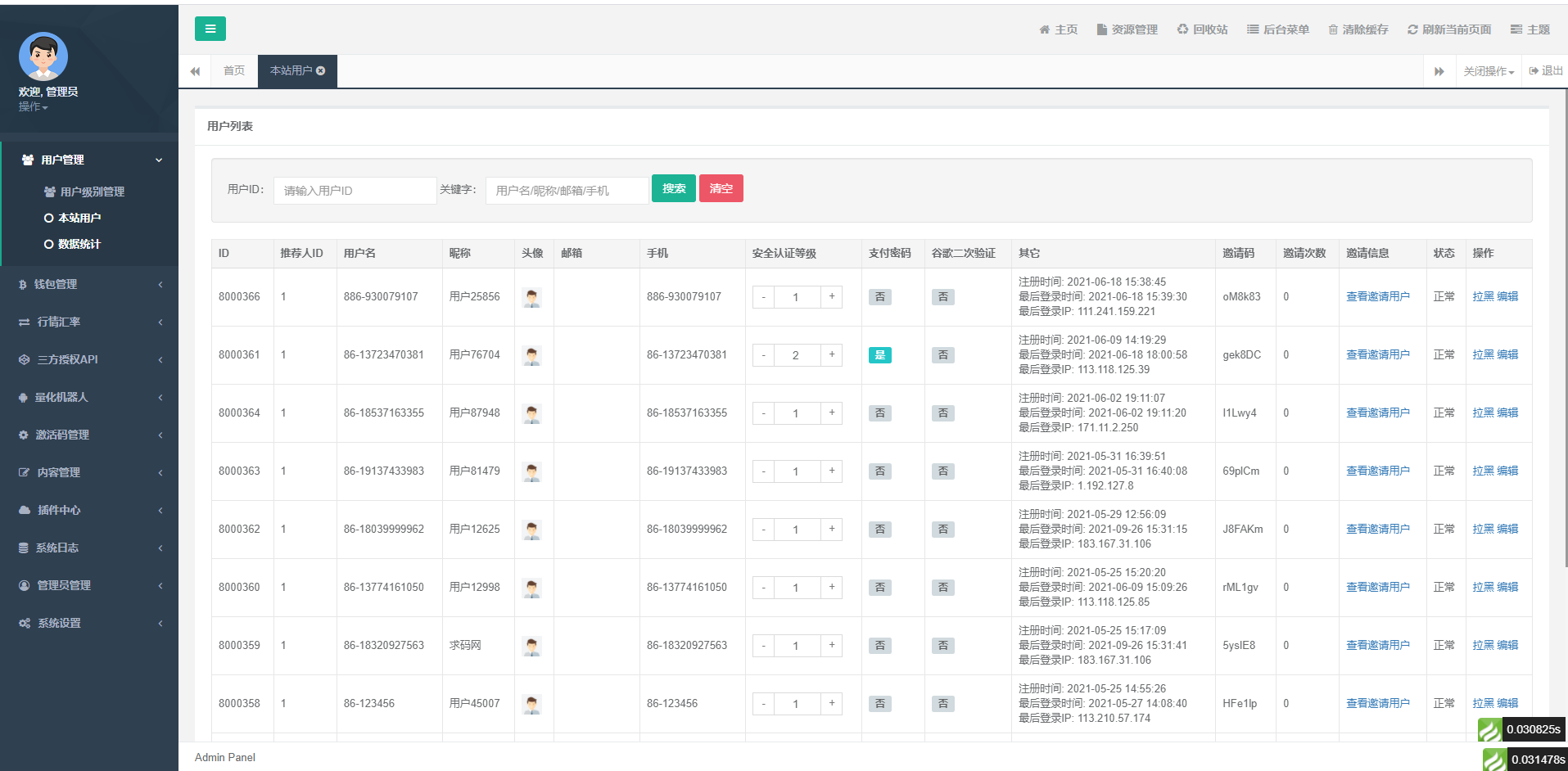Open 后台菜单 from the top bar

coord(1277,29)
